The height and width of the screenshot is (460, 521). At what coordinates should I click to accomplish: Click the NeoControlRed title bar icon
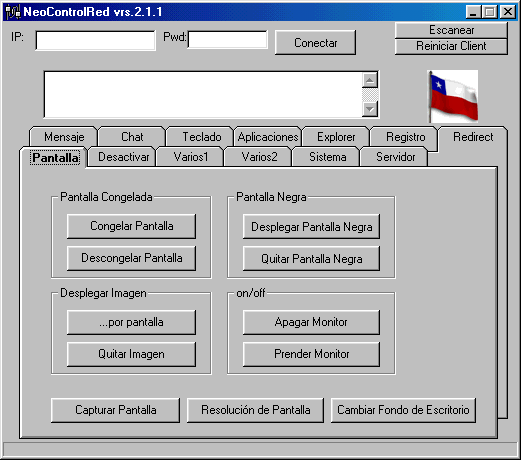(13, 12)
